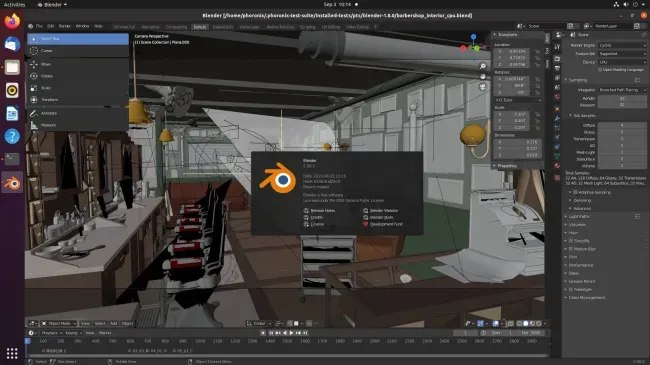Toggle the Motion Blur checkbox
This screenshot has height=365, width=650.
click(571, 249)
